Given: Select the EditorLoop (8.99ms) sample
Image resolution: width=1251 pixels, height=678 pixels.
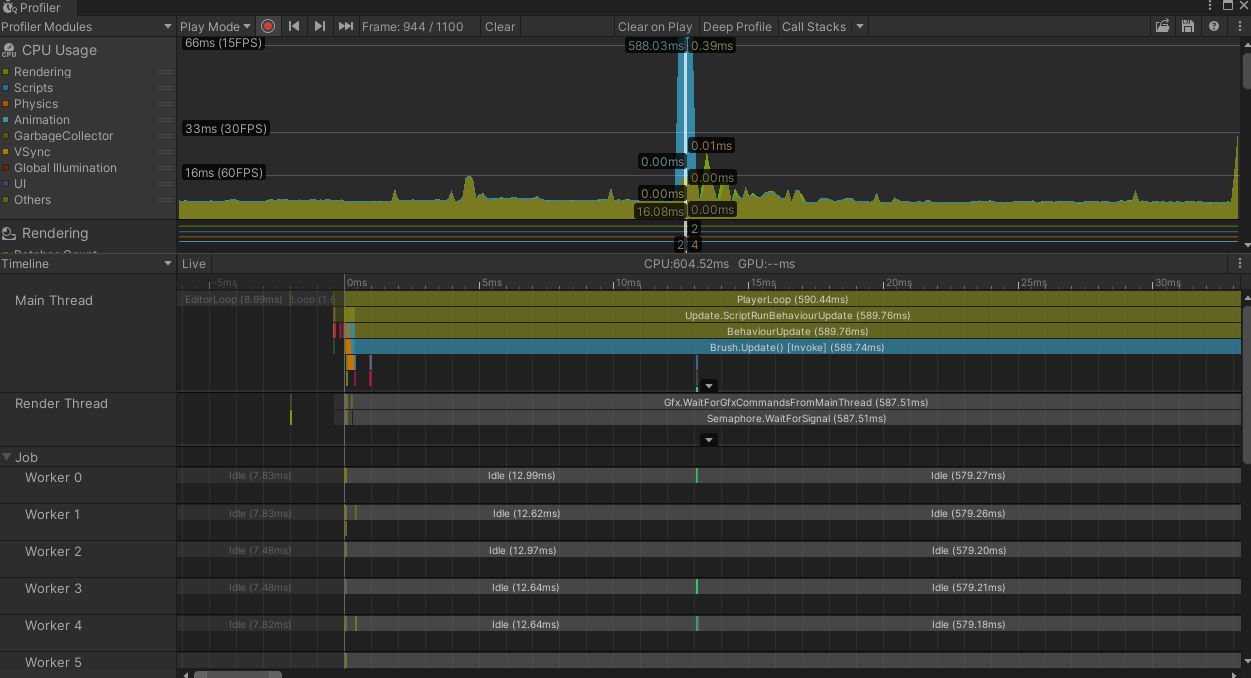Looking at the screenshot, I should click(232, 299).
